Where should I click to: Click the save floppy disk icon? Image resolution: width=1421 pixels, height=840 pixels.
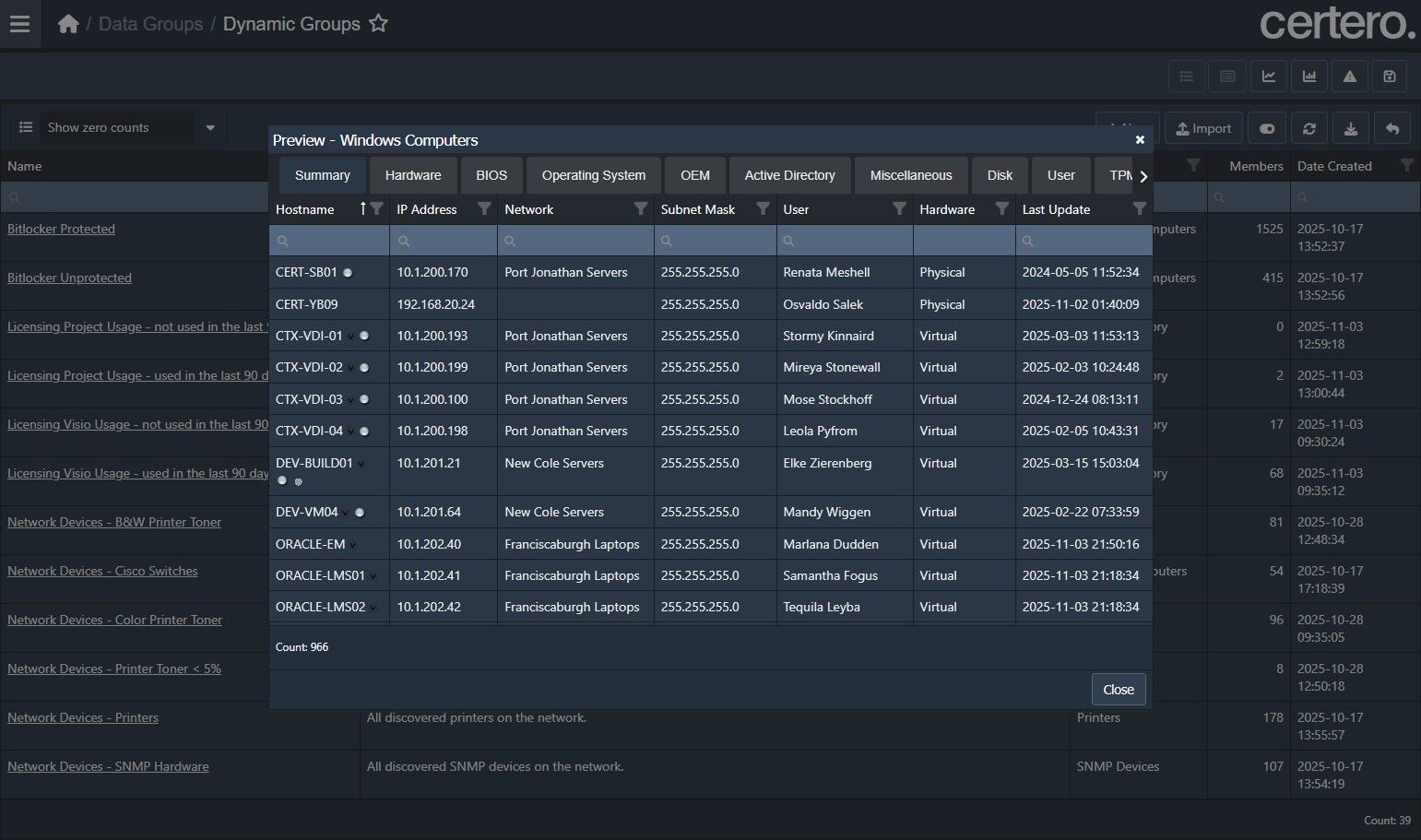(x=1390, y=77)
